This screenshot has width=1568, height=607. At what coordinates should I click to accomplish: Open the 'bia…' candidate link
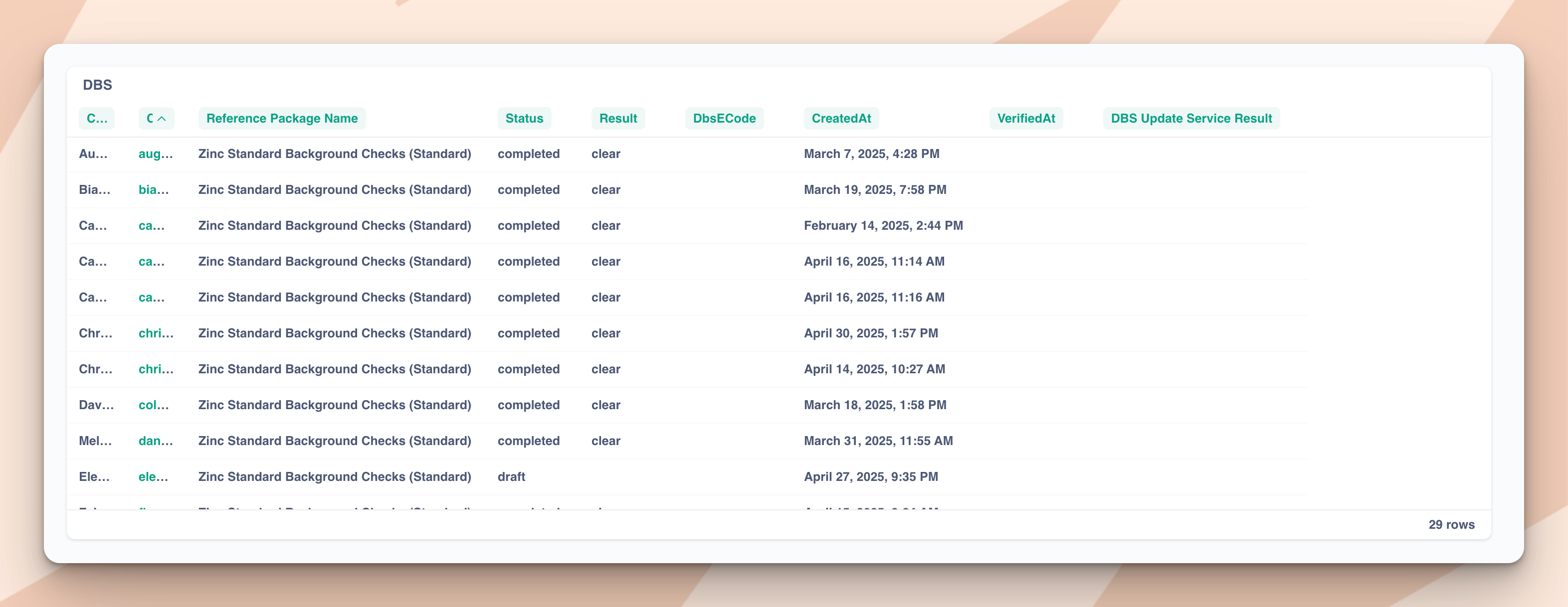coord(154,190)
